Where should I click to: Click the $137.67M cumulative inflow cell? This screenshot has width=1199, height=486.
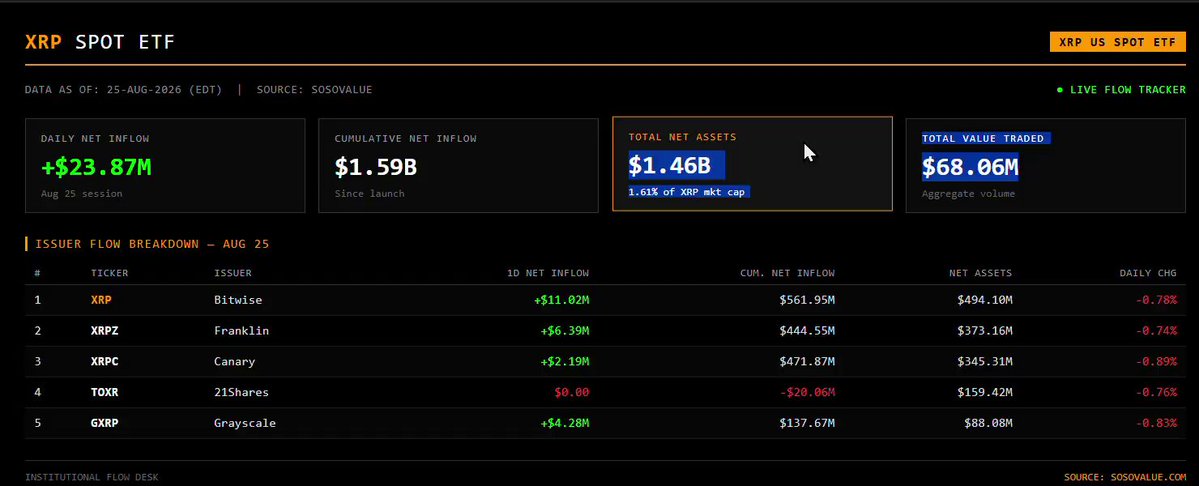tap(807, 423)
